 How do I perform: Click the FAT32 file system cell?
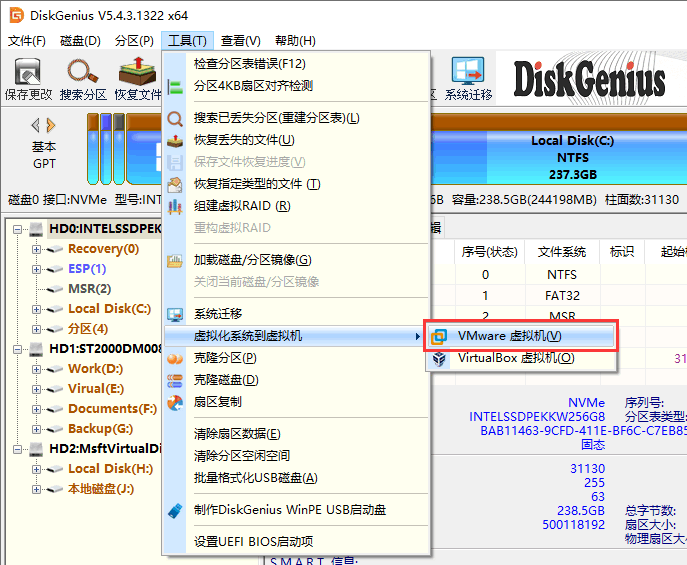coord(562,296)
